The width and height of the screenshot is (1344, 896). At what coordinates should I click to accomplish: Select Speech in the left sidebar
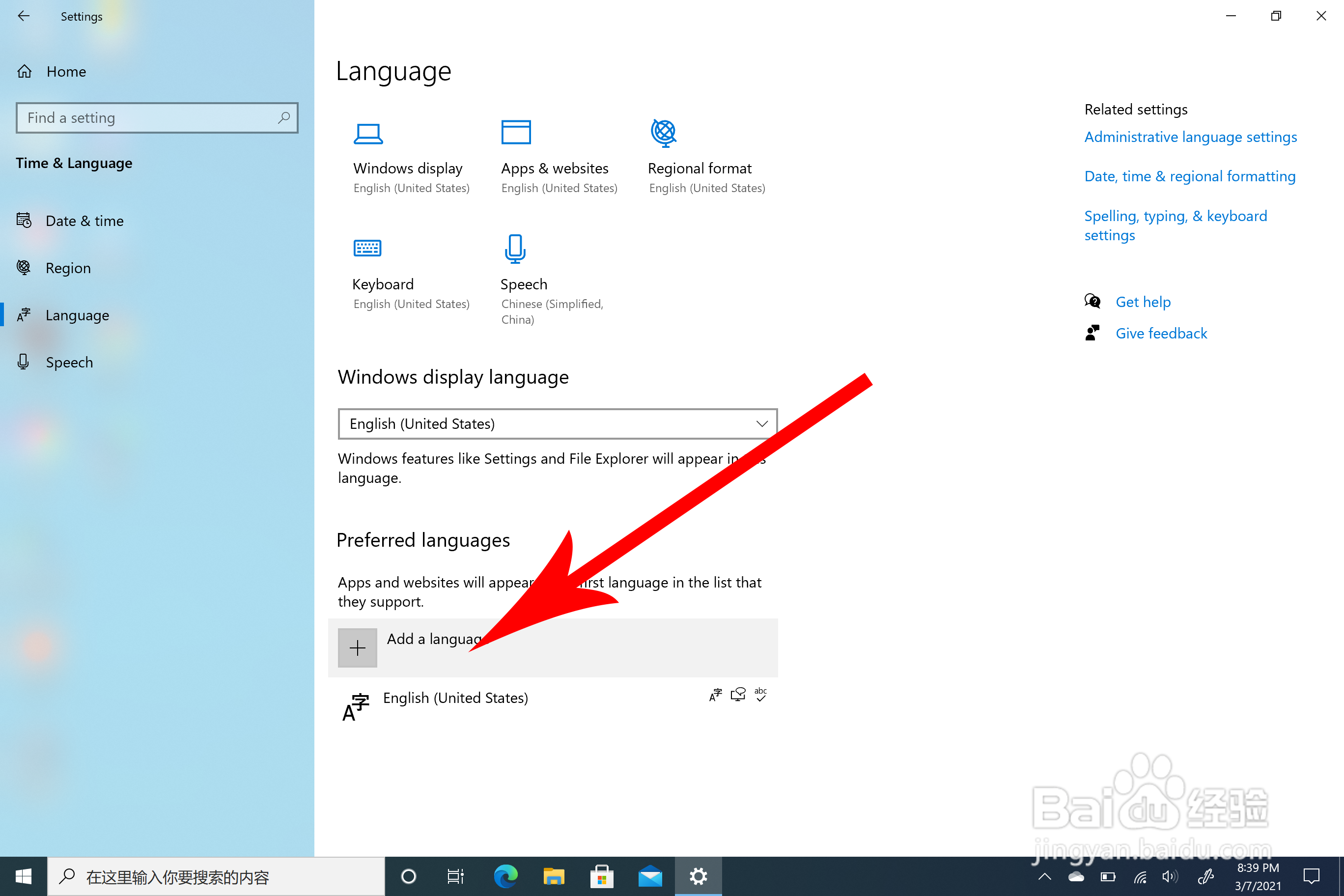coord(69,363)
